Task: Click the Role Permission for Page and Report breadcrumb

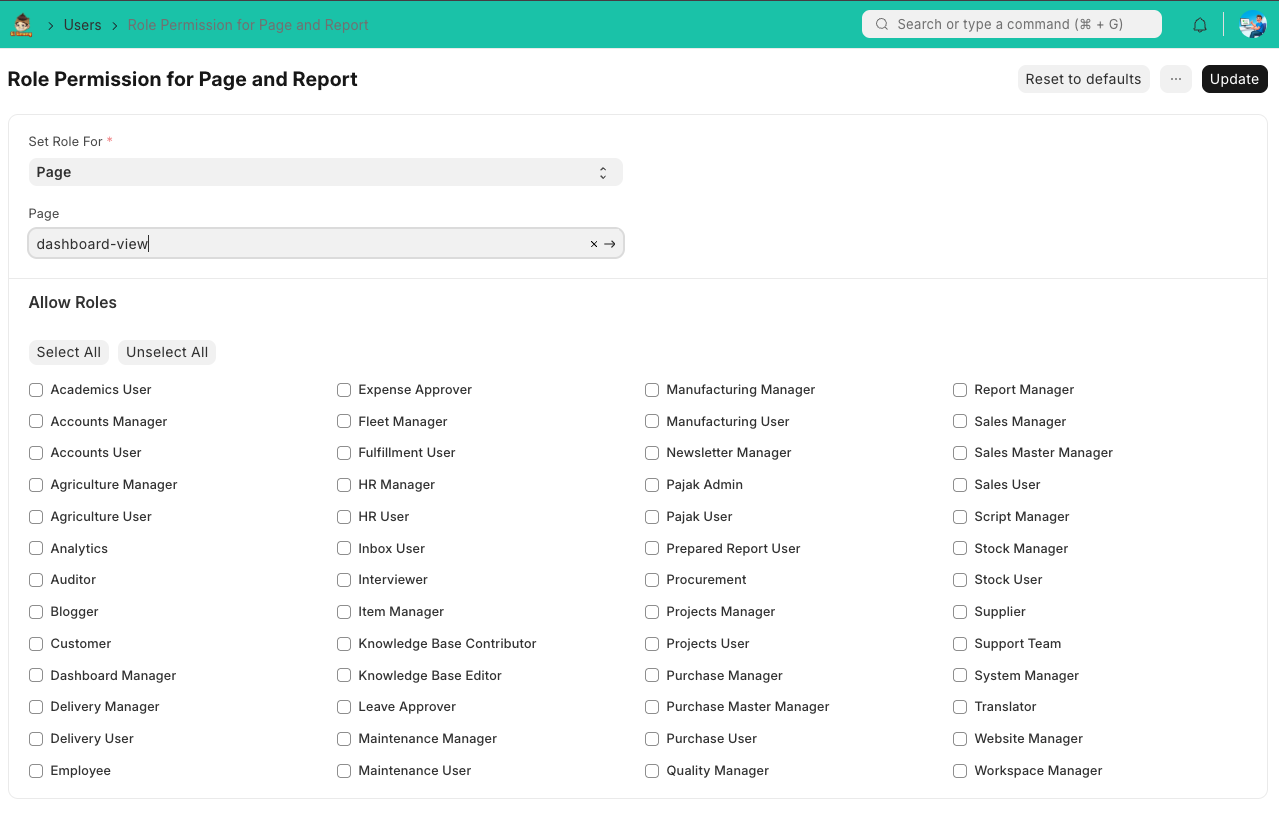Action: (248, 25)
